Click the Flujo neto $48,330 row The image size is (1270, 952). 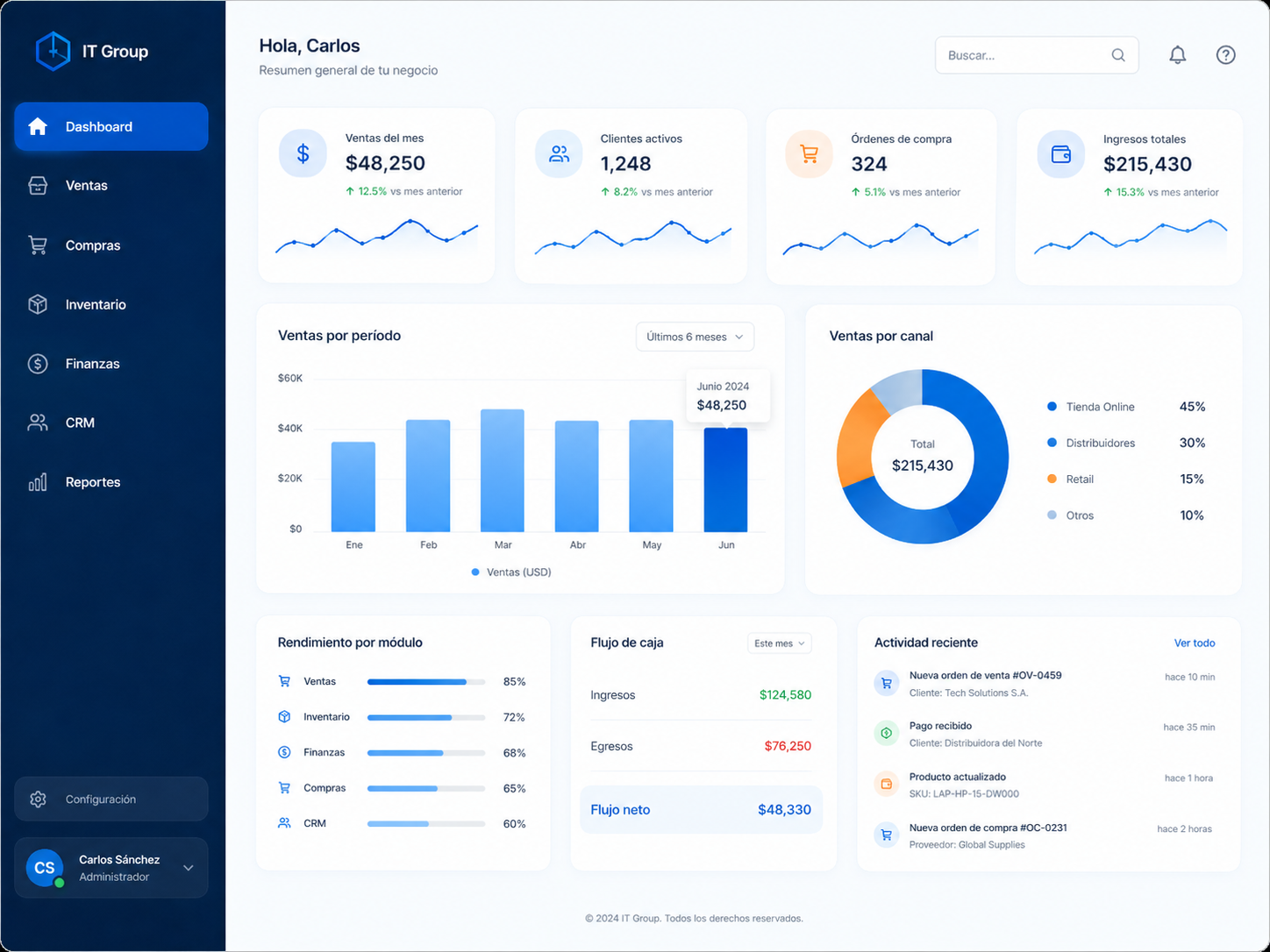click(701, 810)
